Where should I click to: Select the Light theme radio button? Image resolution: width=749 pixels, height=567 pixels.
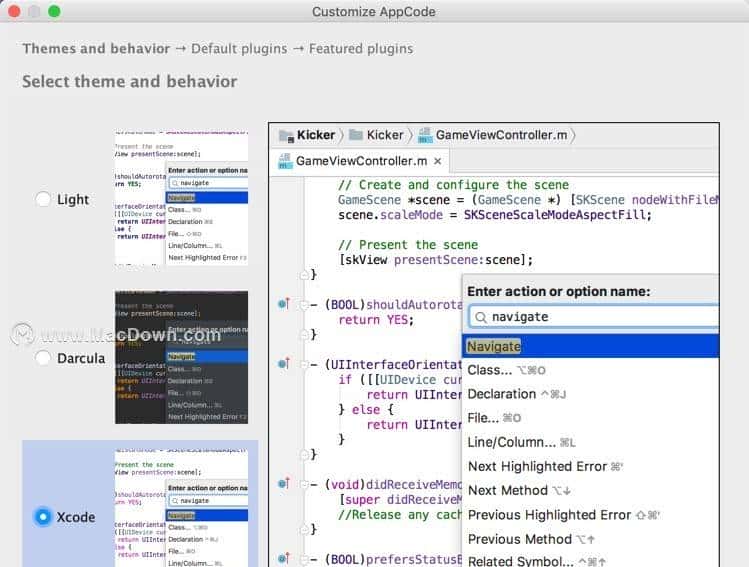[x=43, y=199]
